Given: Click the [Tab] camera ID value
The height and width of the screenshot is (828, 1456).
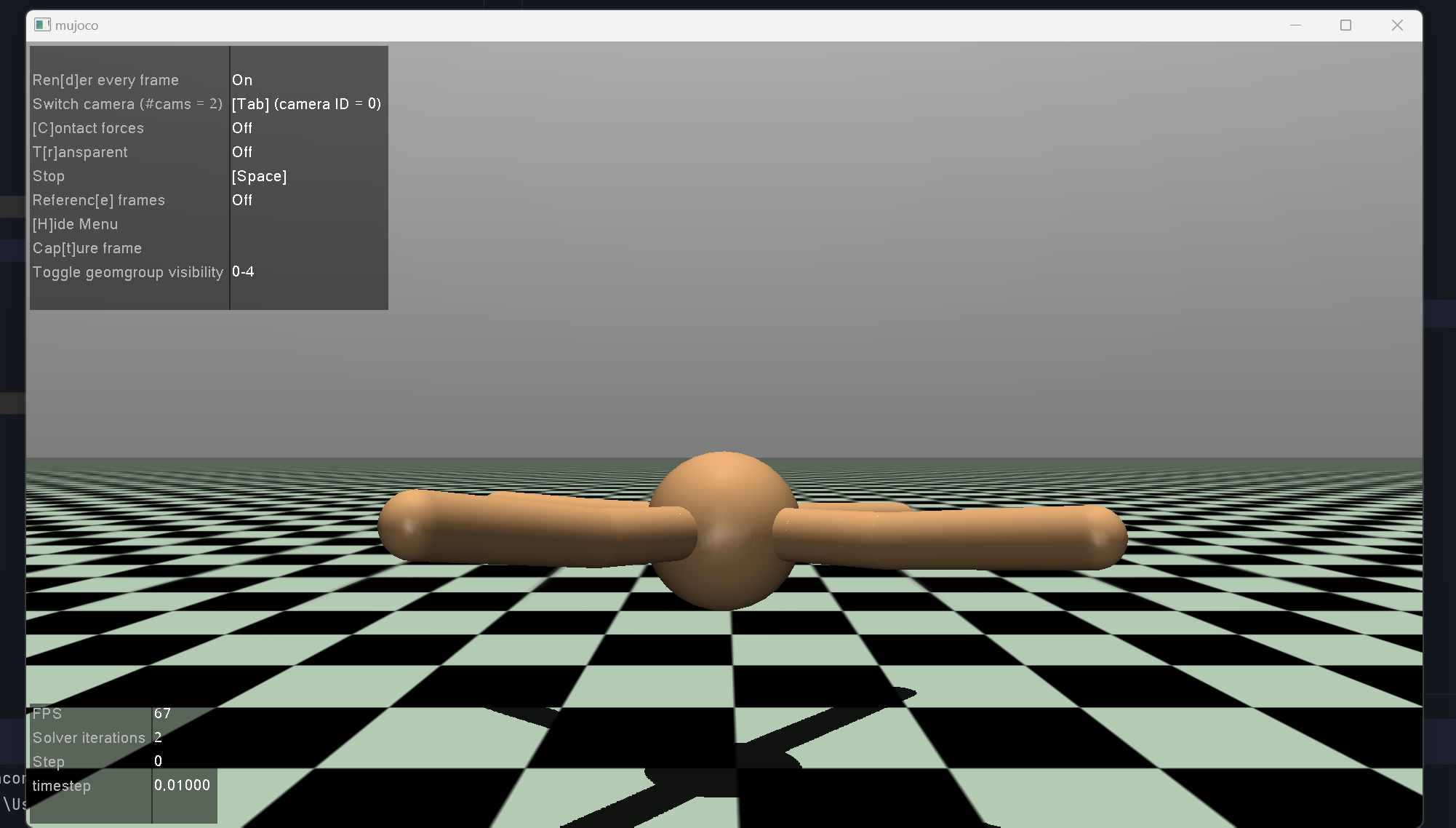Looking at the screenshot, I should click(x=306, y=104).
